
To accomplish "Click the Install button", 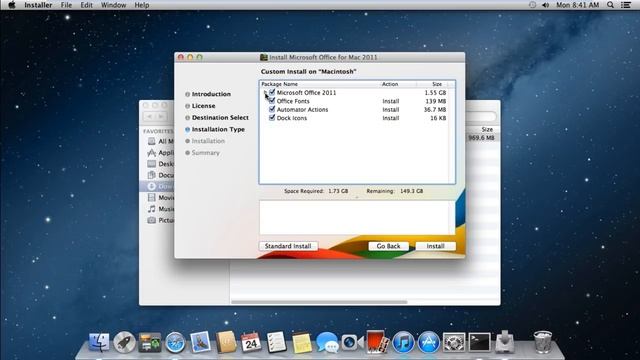I will pyautogui.click(x=436, y=246).
